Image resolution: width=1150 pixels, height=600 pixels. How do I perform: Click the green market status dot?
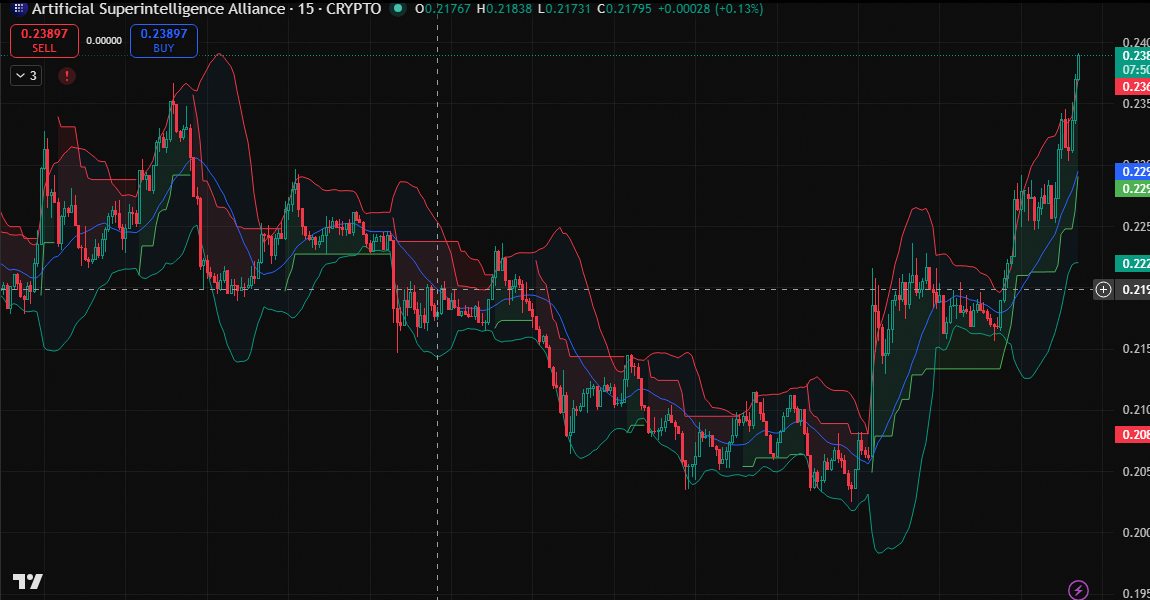[398, 9]
